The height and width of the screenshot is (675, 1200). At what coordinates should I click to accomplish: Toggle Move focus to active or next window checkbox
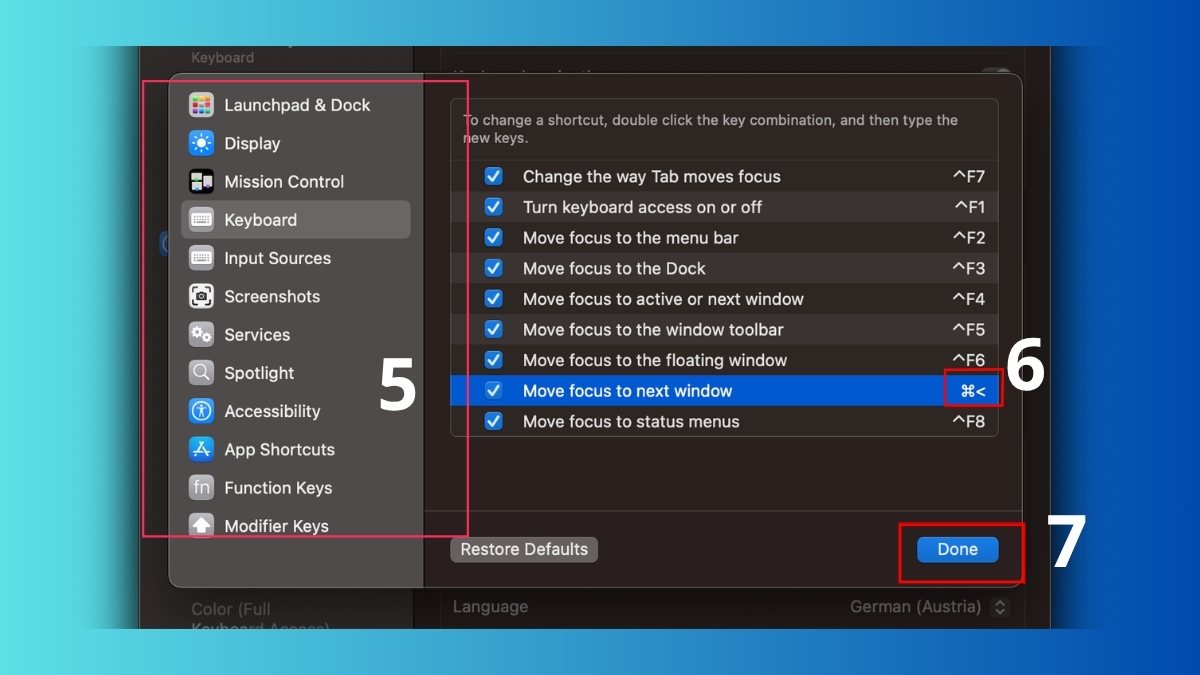pyautogui.click(x=494, y=299)
